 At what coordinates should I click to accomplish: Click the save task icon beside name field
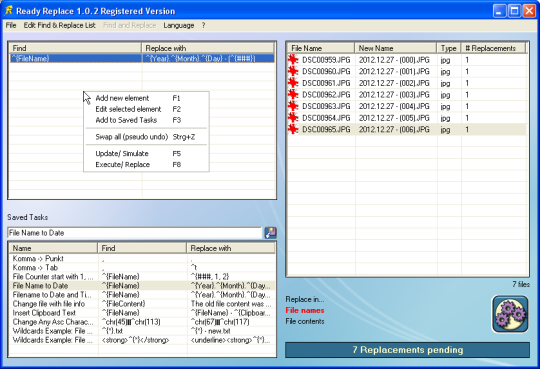point(270,233)
